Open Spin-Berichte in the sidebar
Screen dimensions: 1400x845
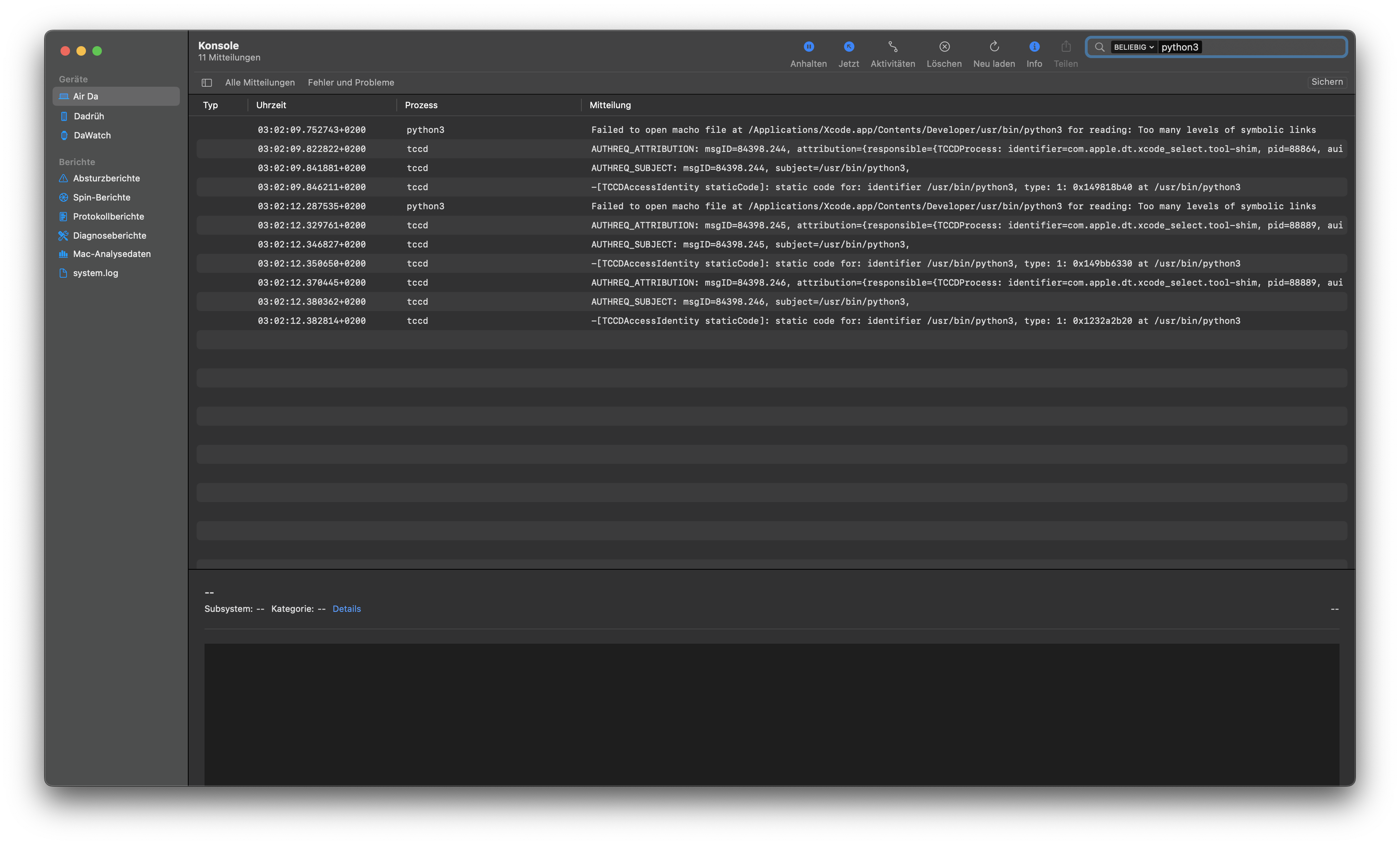(x=102, y=197)
